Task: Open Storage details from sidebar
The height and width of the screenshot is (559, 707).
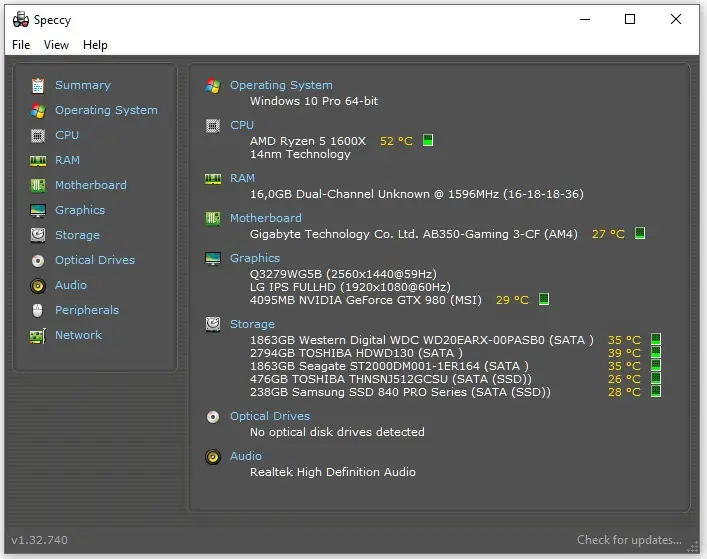Action: pyautogui.click(x=77, y=235)
